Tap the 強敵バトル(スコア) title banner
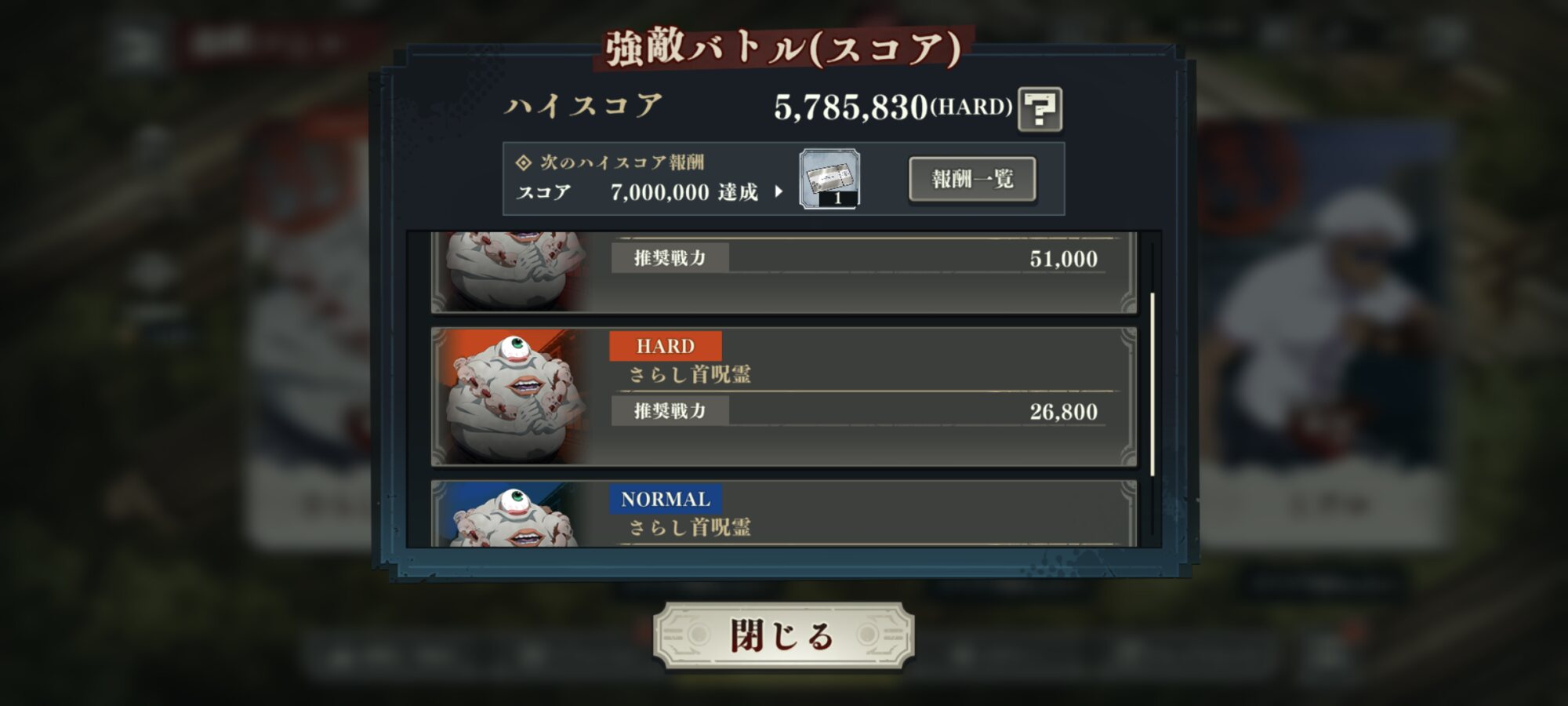 783,49
